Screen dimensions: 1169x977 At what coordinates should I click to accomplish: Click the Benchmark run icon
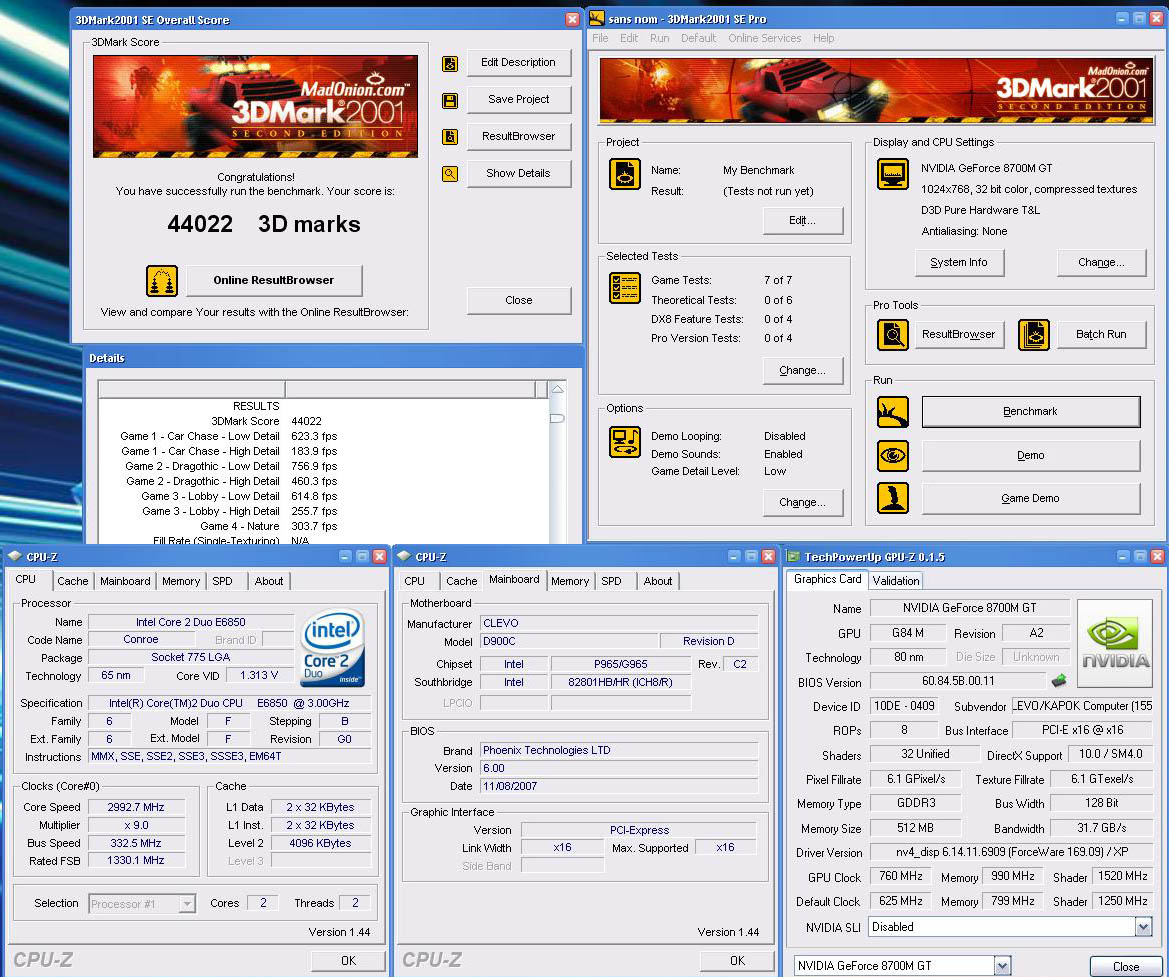(x=892, y=412)
